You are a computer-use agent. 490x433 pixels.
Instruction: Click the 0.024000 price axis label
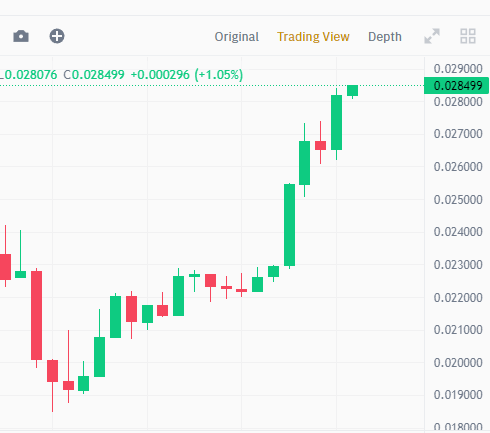458,232
